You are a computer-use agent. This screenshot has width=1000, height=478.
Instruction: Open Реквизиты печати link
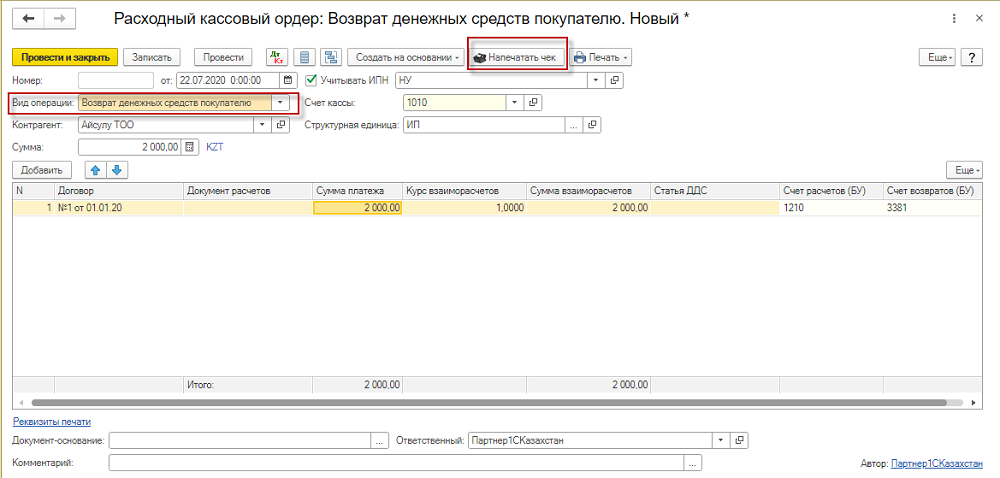click(x=52, y=421)
